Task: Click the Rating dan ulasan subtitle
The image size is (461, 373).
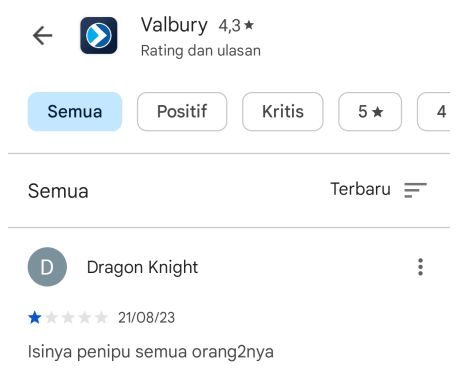Action: (x=201, y=51)
